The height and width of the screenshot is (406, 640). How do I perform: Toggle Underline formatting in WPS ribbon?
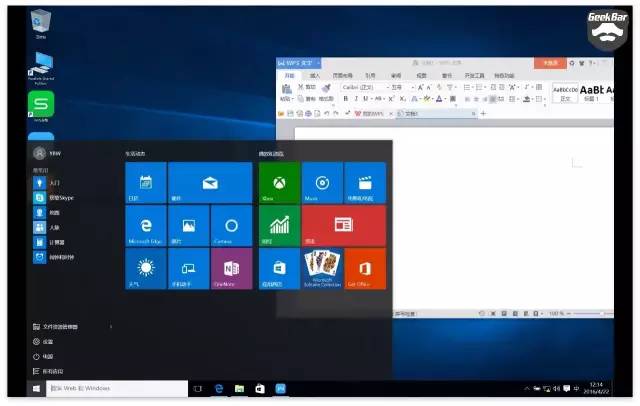366,99
